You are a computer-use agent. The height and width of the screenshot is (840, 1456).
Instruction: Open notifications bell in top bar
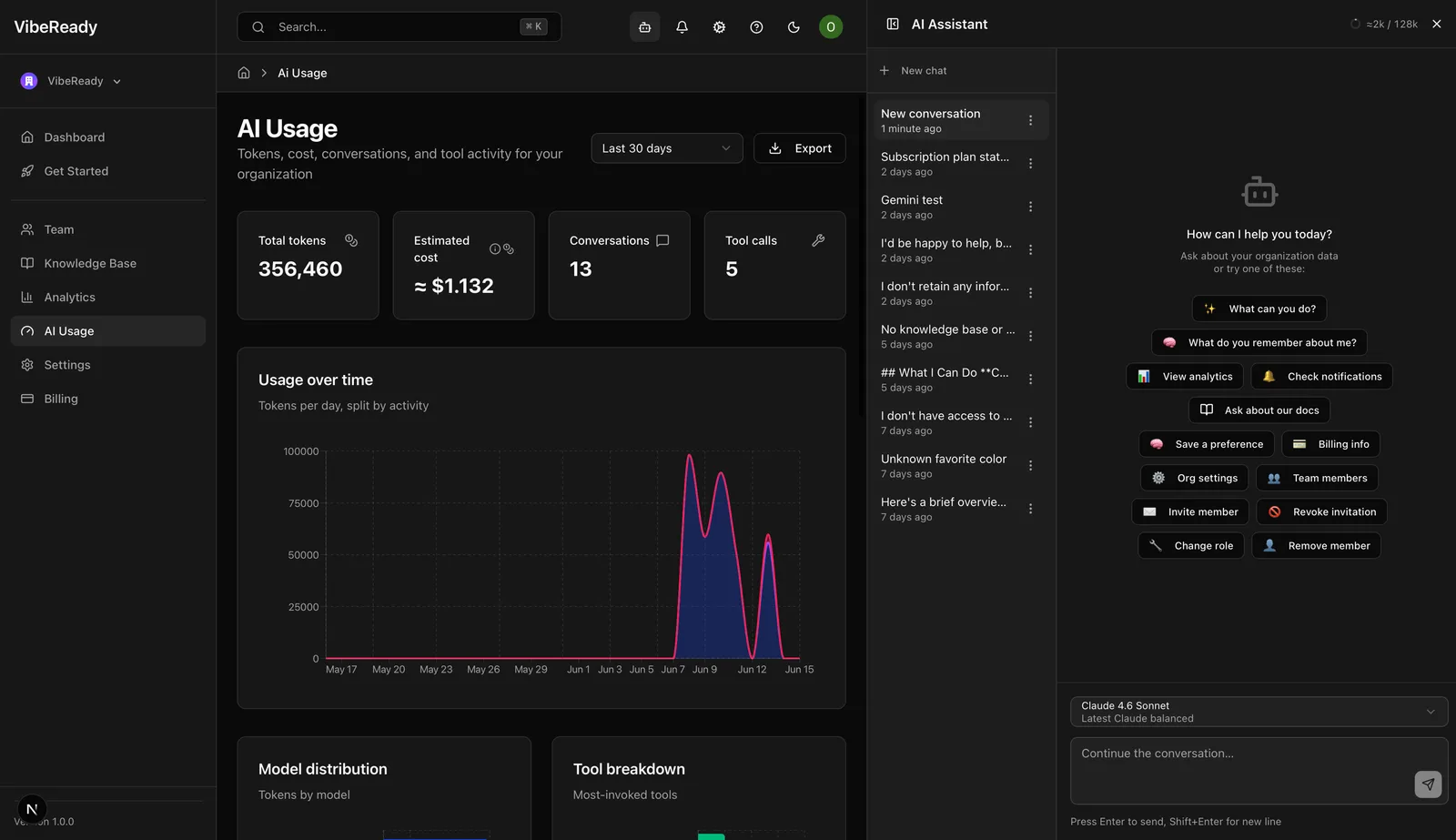pos(682,27)
